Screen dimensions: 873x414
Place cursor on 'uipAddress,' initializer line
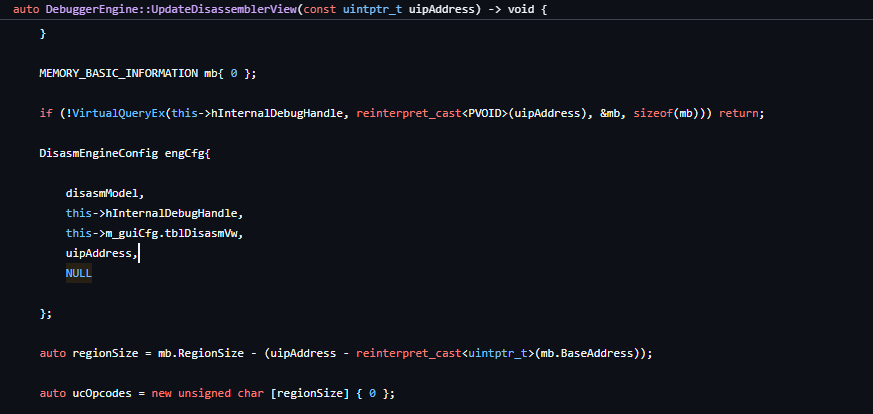(101, 254)
